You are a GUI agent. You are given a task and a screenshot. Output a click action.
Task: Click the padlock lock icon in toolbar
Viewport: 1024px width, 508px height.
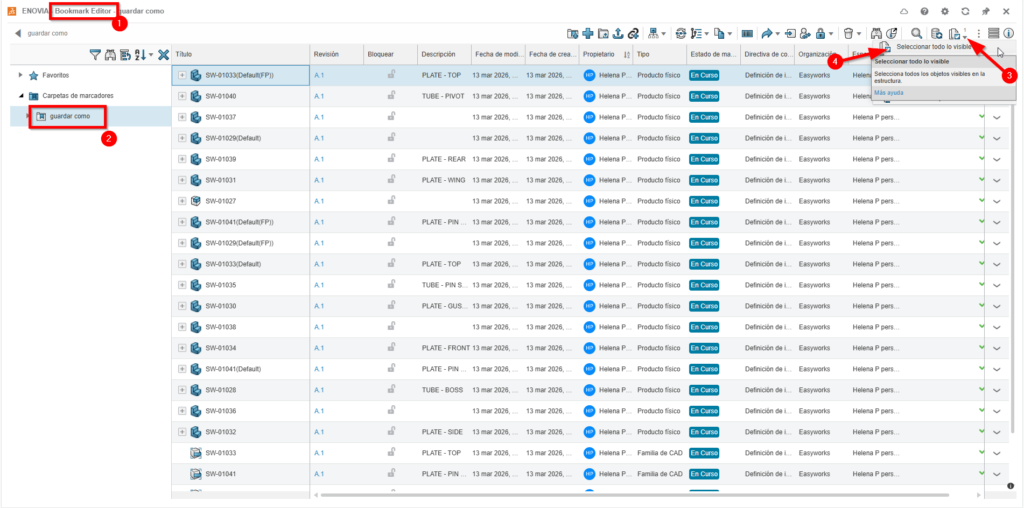coord(820,33)
